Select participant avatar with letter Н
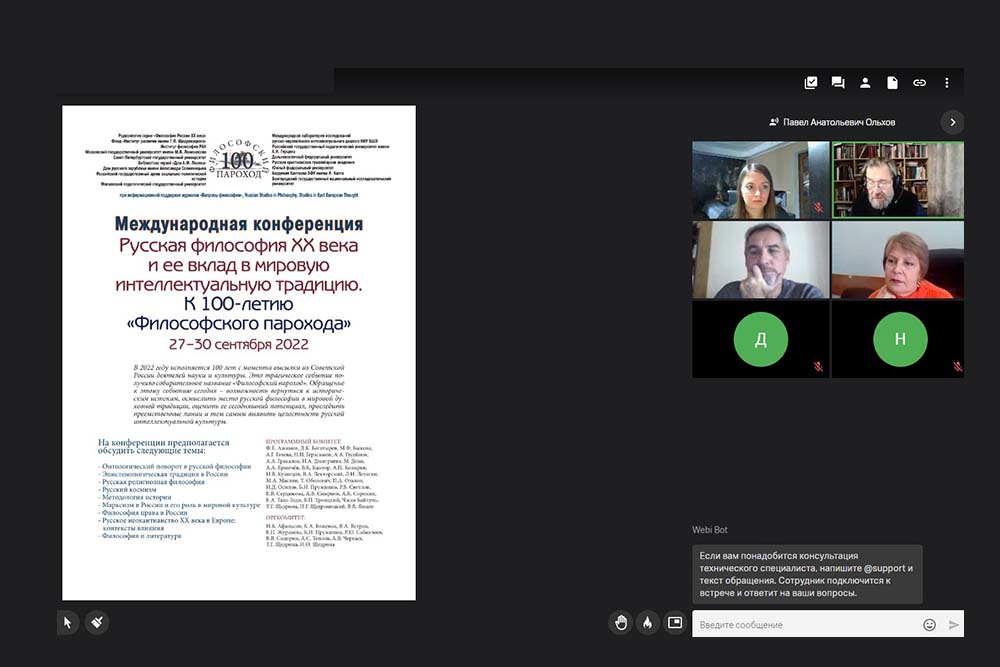 pos(898,340)
